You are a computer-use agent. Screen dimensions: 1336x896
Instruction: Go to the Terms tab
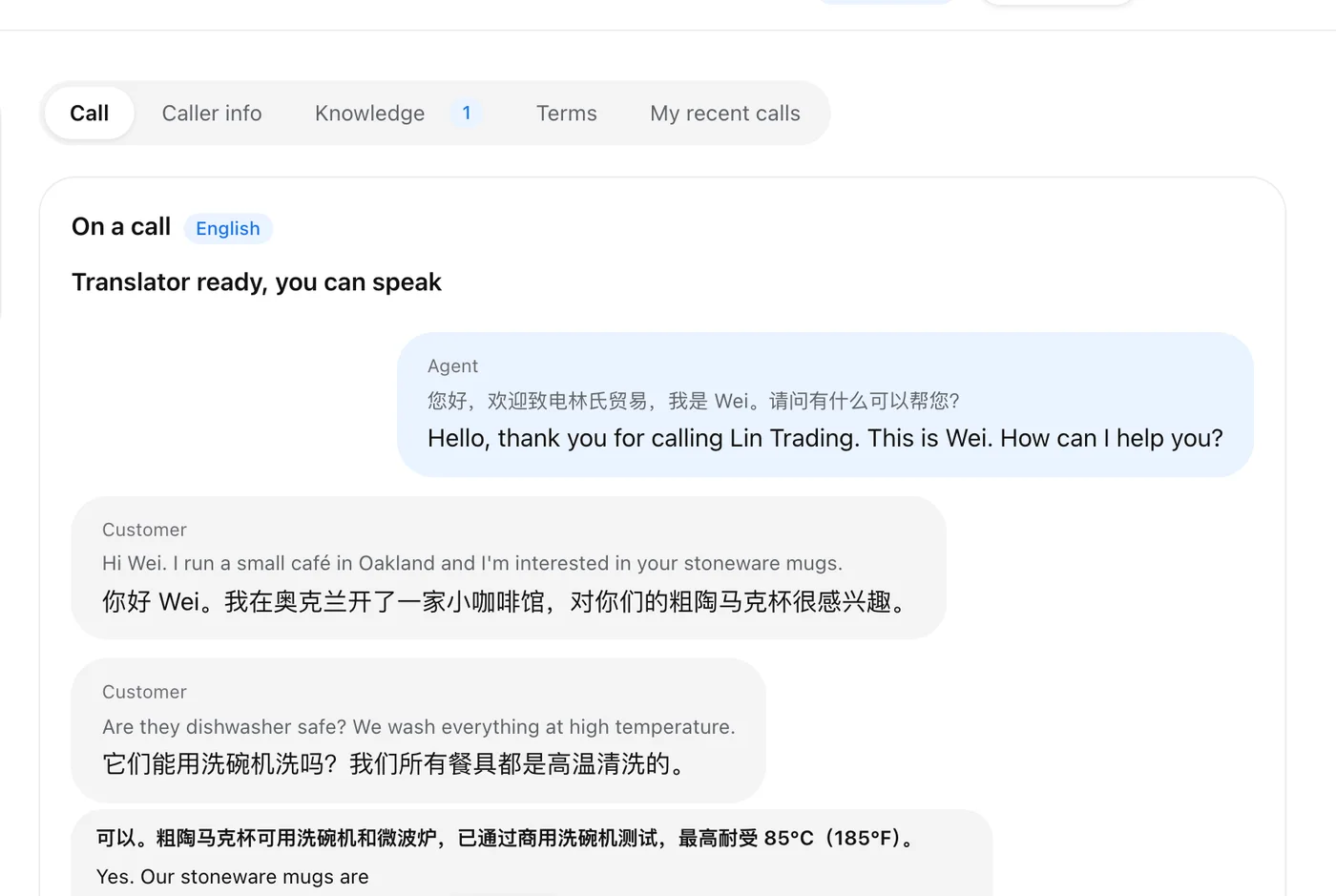[566, 114]
